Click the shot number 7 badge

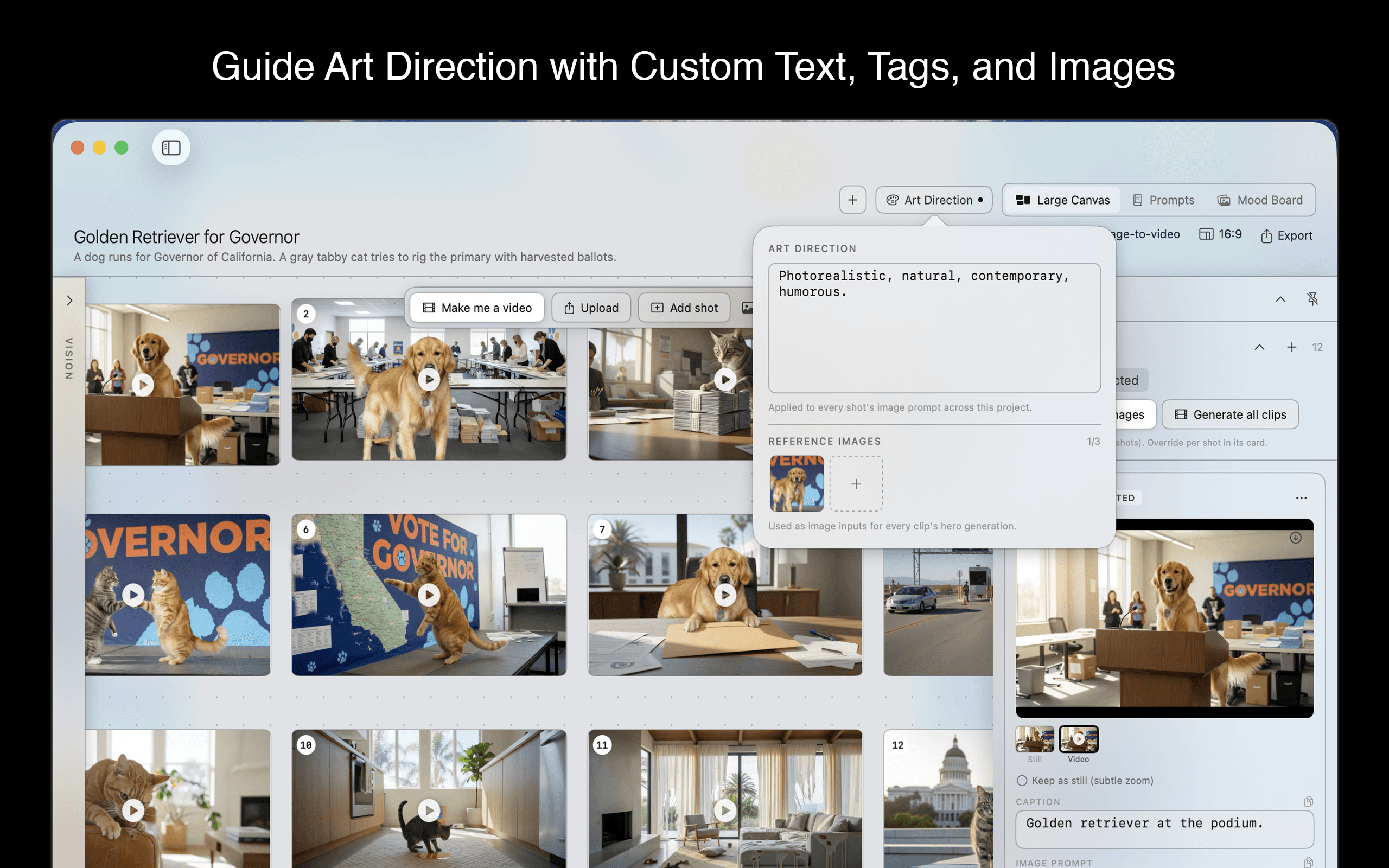point(602,529)
